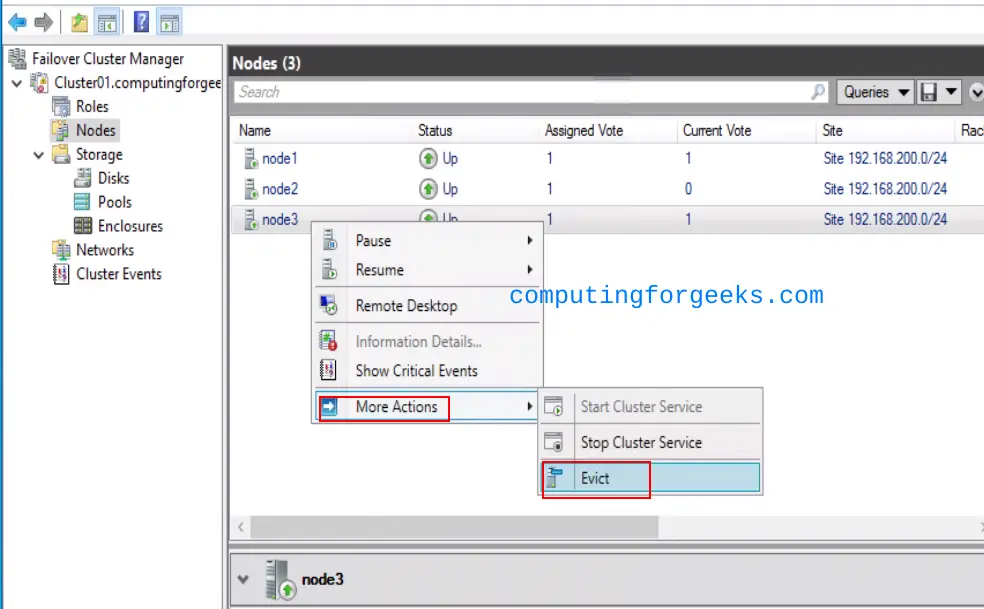Click node1's green Up status icon
Screen dimensions: 984x609
(x=428, y=158)
